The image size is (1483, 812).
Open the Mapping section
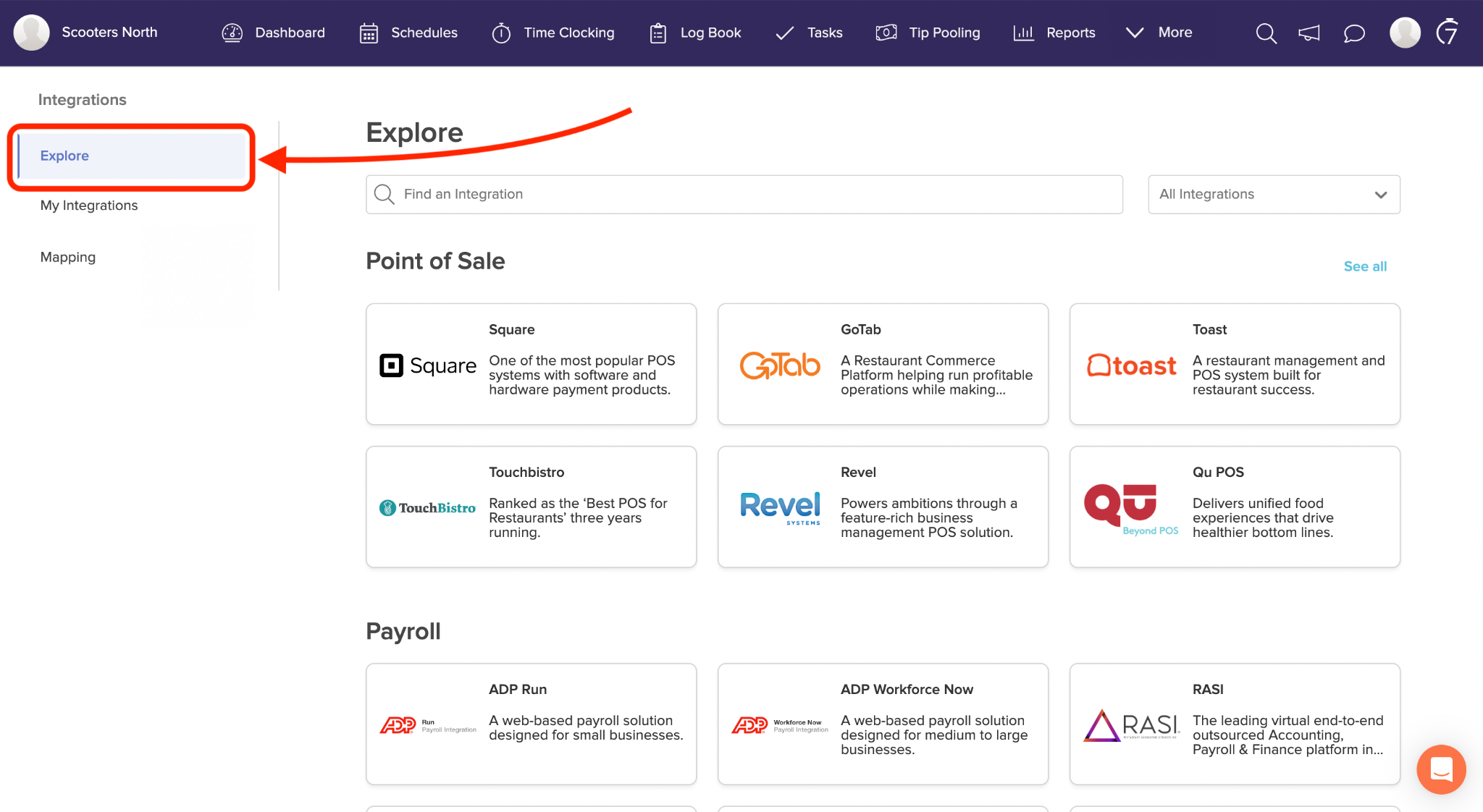click(x=67, y=257)
